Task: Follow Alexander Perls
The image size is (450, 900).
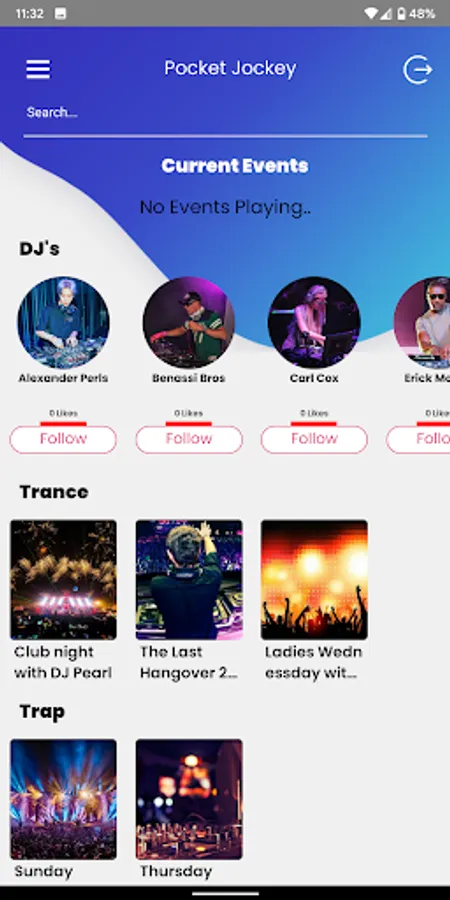Action: tap(63, 439)
